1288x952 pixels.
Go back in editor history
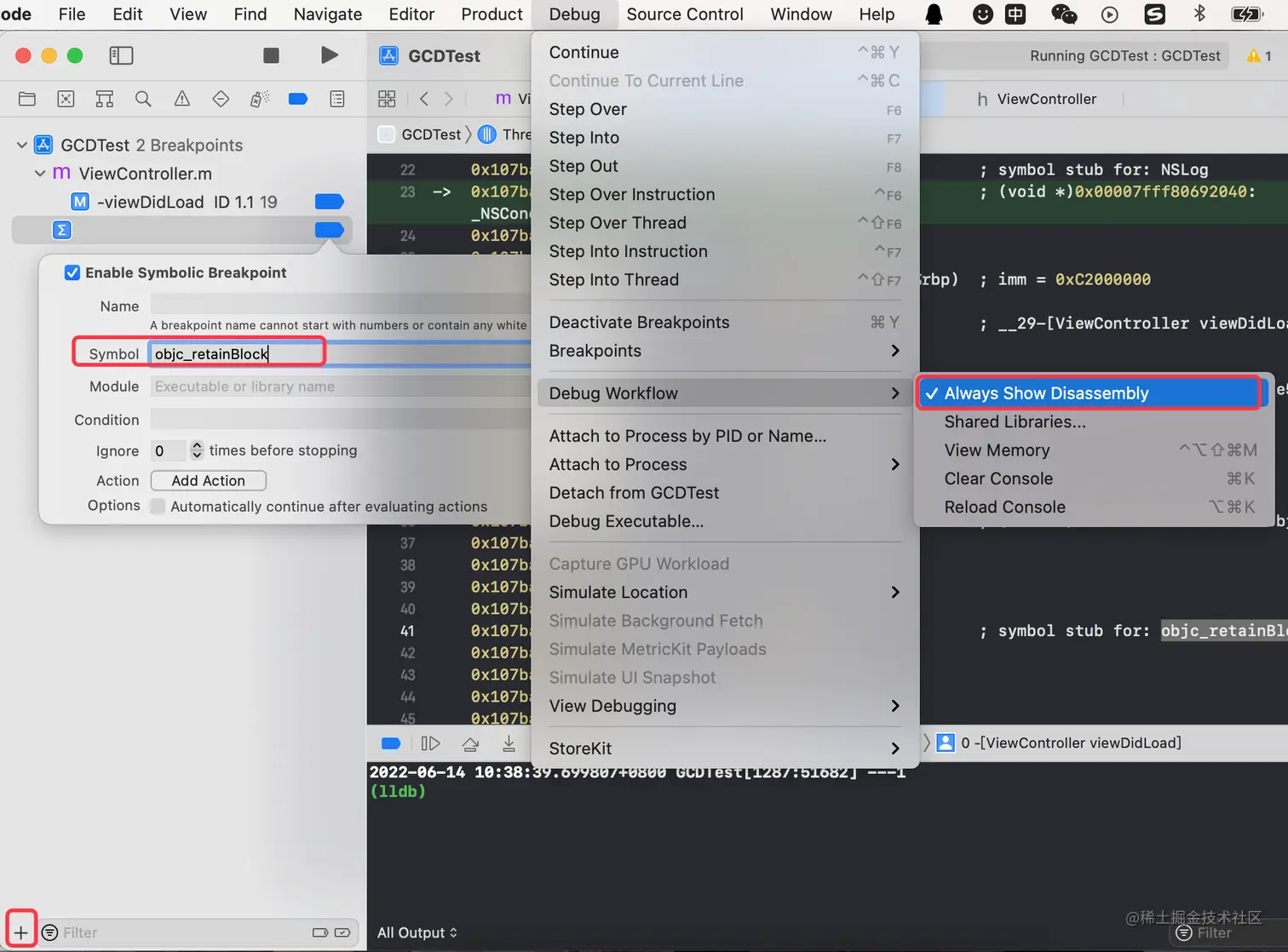click(x=424, y=99)
